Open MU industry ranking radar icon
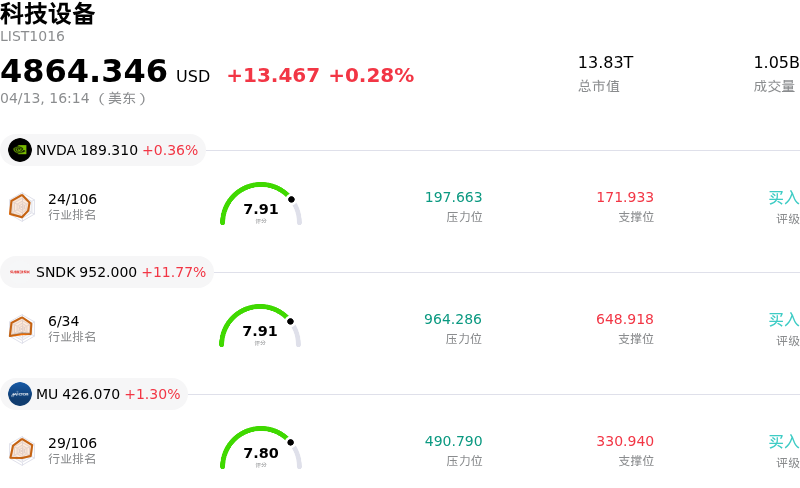800x488 pixels. click(21, 450)
